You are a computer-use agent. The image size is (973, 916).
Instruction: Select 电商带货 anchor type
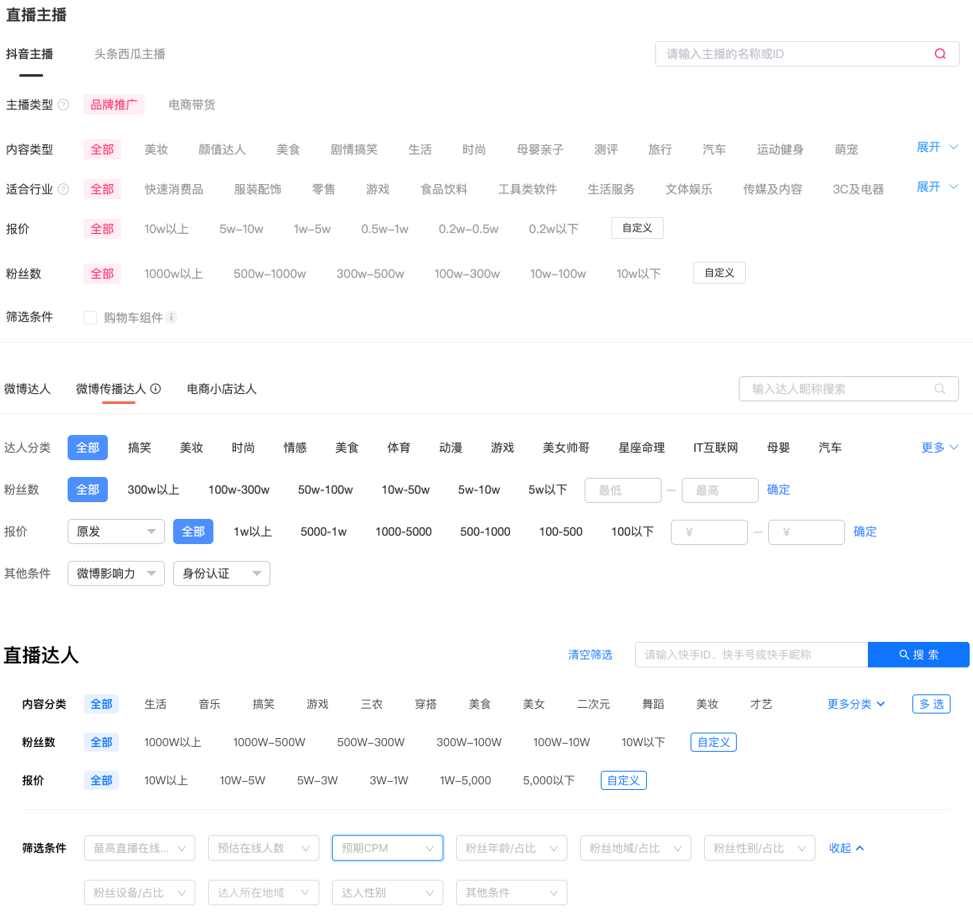click(x=192, y=105)
